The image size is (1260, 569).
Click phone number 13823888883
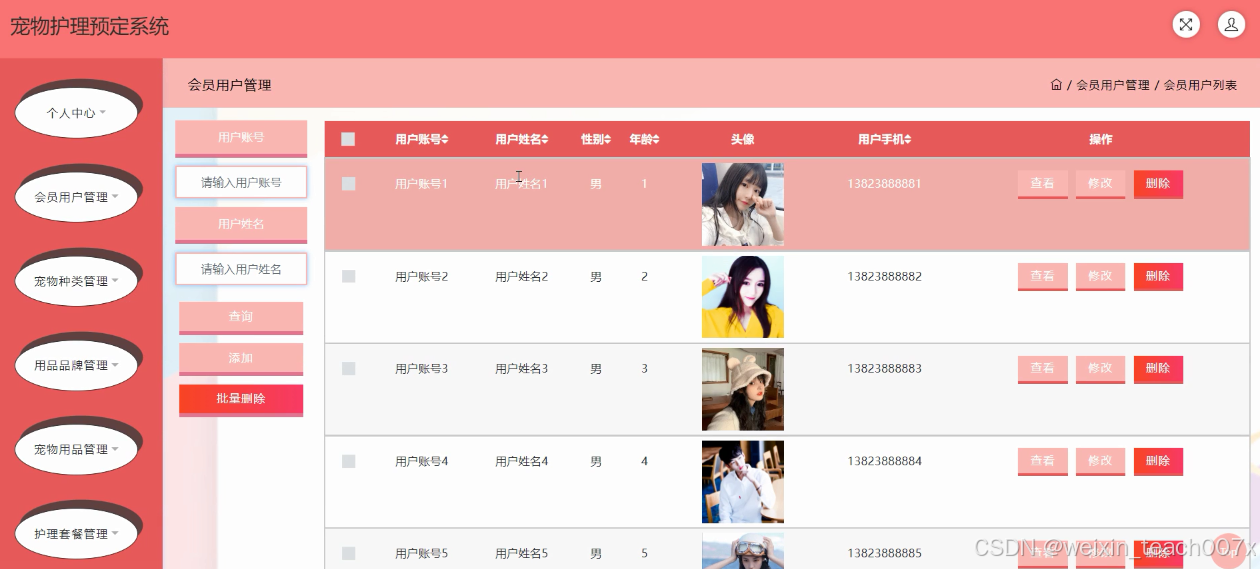pyautogui.click(x=884, y=369)
